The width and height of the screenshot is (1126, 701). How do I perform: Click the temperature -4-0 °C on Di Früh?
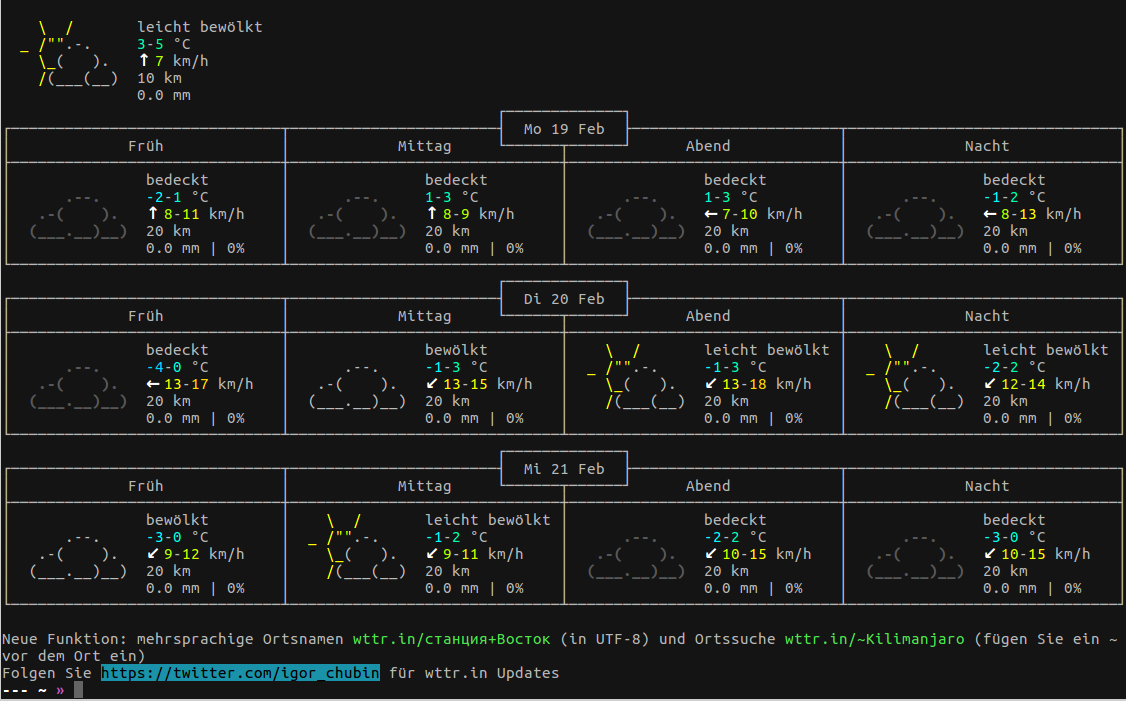pyautogui.click(x=177, y=367)
